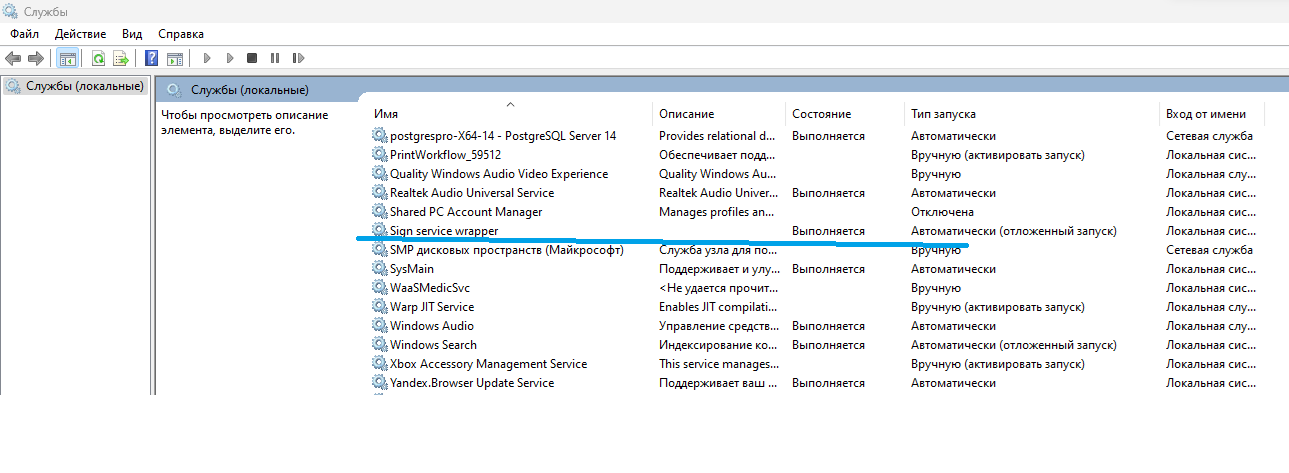Select the Quality Windows Audio Video Experience service

pos(499,174)
